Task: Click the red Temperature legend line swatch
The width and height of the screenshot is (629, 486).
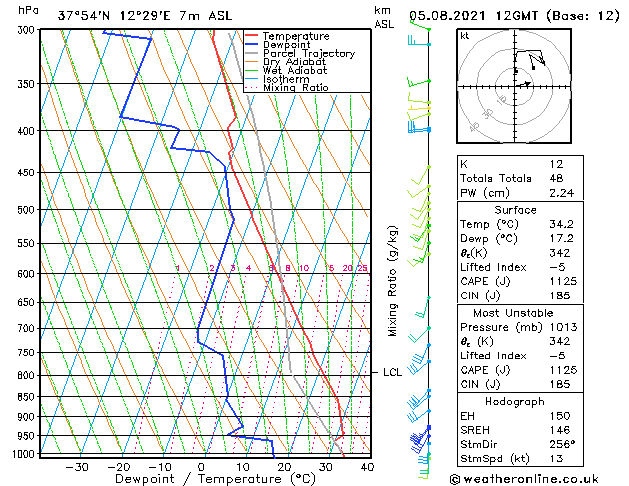Action: pos(252,36)
